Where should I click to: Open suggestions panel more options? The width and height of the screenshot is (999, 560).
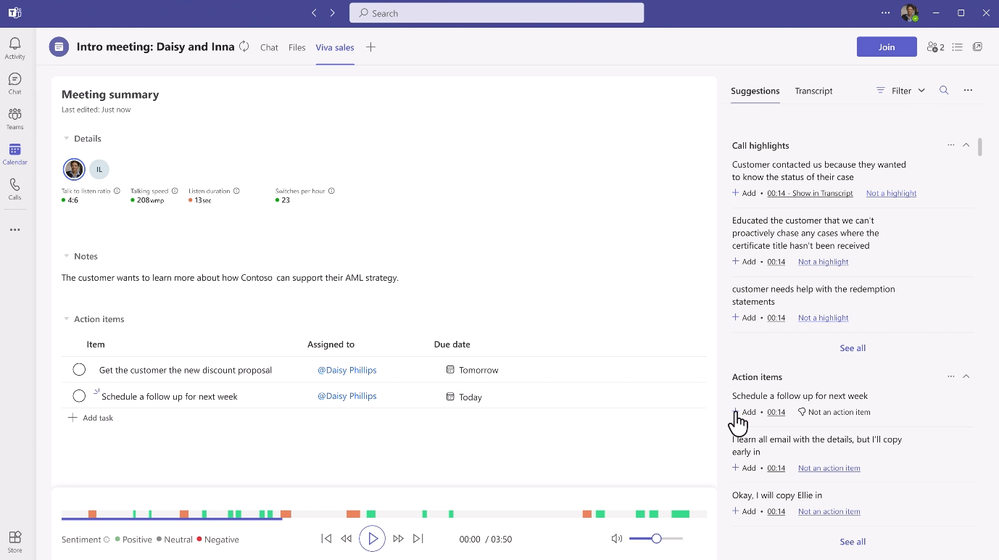(968, 90)
